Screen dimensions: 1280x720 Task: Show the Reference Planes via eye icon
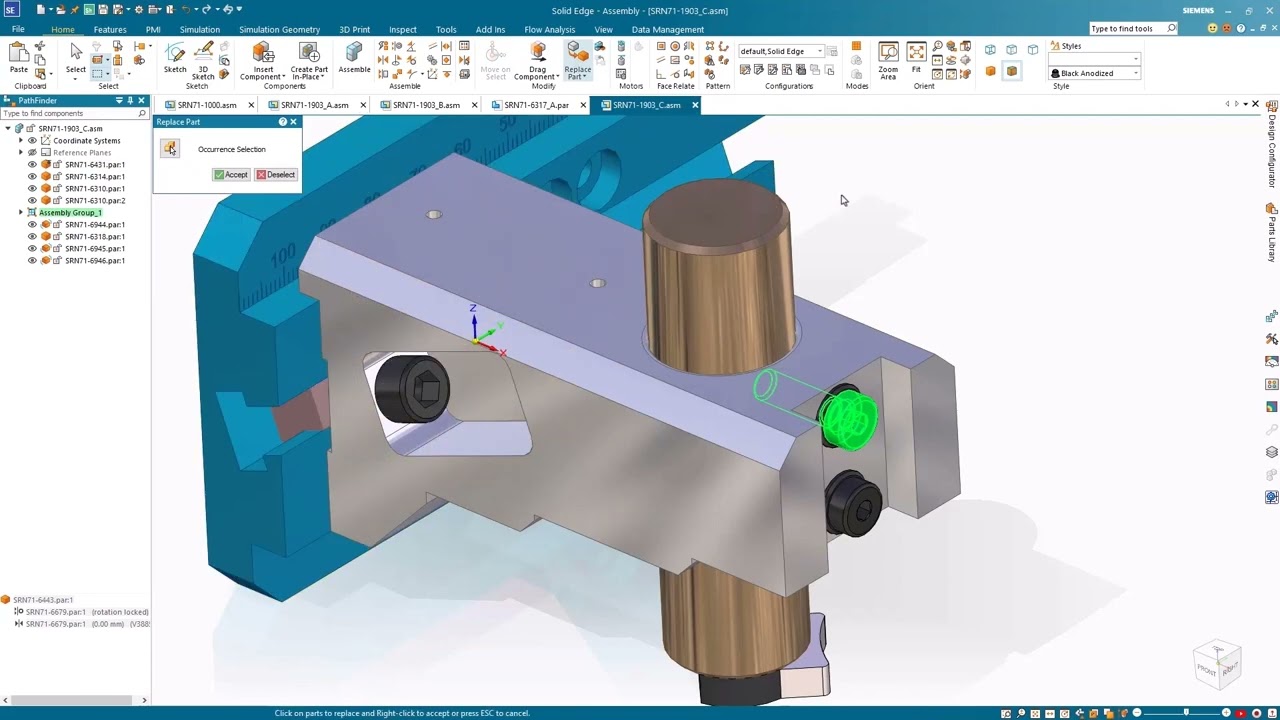tap(32, 153)
